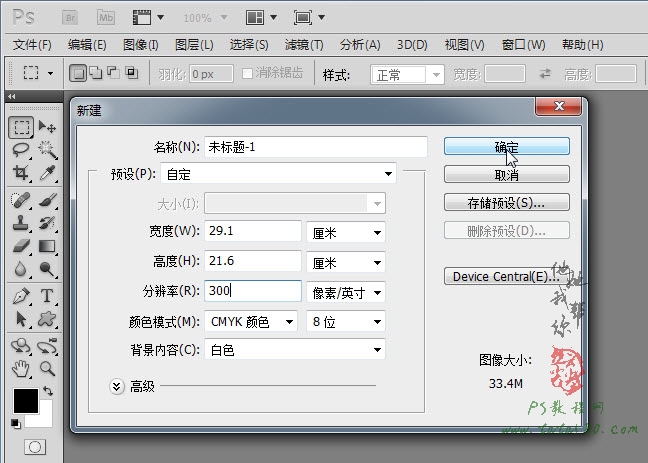Launch Mini Bridge from the top bar

106,18
